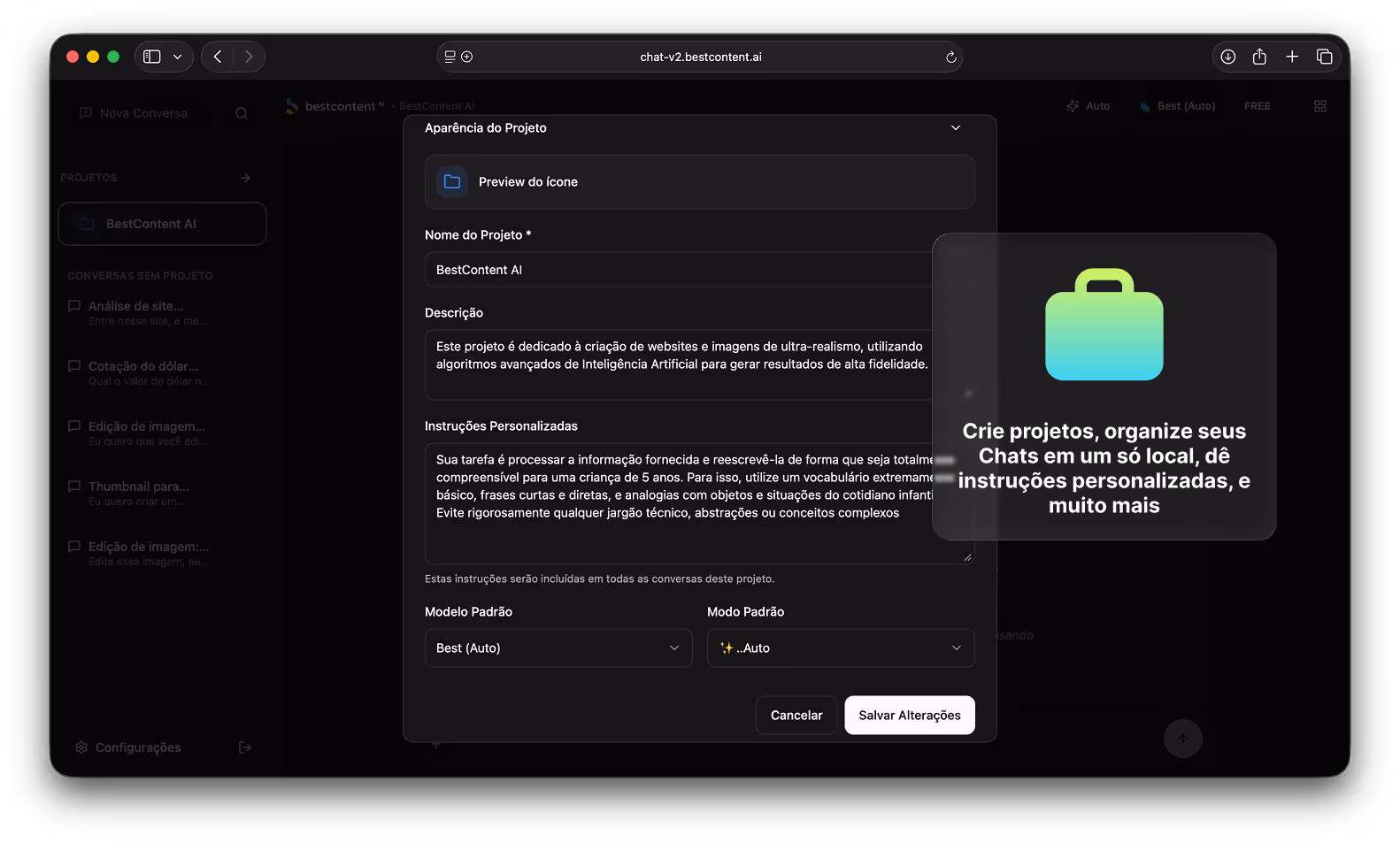Viewport: 1400px width, 843px height.
Task: Click the address bar chat-v2.bestcontent.ai
Action: pyautogui.click(x=700, y=57)
